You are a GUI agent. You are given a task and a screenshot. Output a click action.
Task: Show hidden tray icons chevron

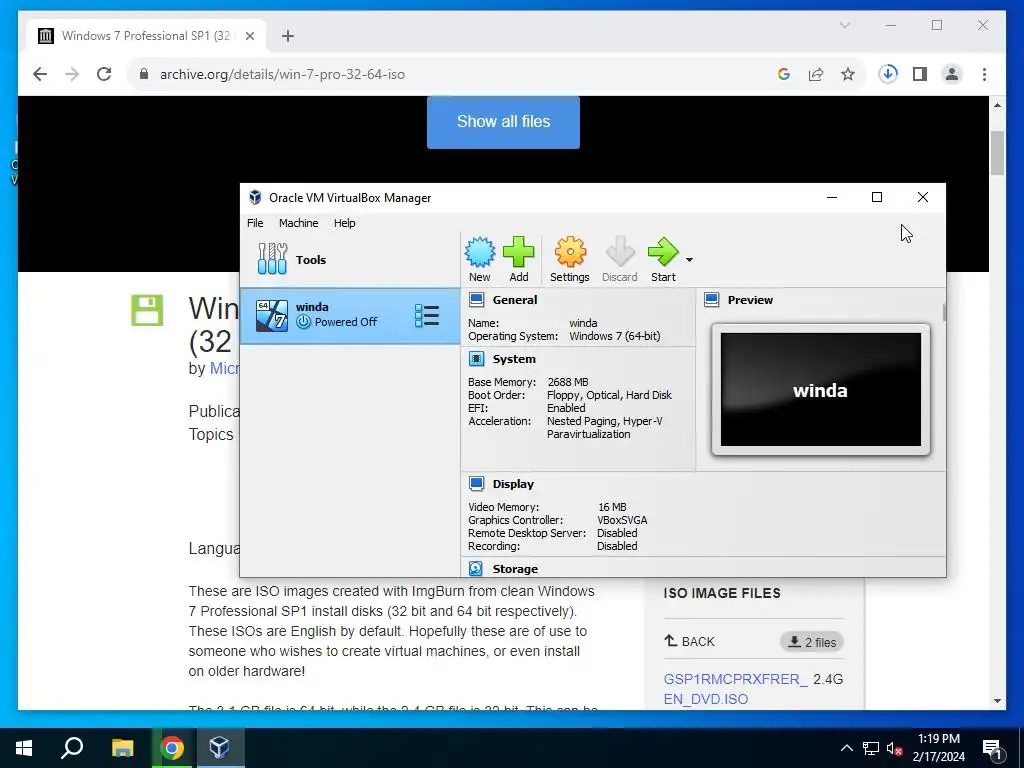tap(846, 748)
